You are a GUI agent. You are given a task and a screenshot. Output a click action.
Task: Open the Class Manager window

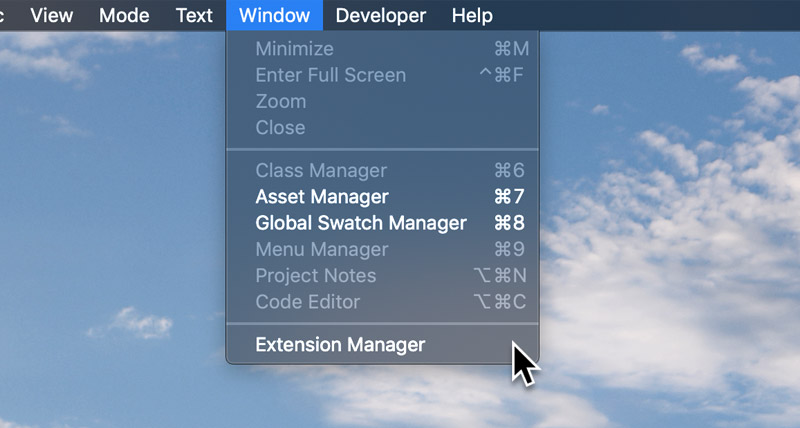click(382, 170)
